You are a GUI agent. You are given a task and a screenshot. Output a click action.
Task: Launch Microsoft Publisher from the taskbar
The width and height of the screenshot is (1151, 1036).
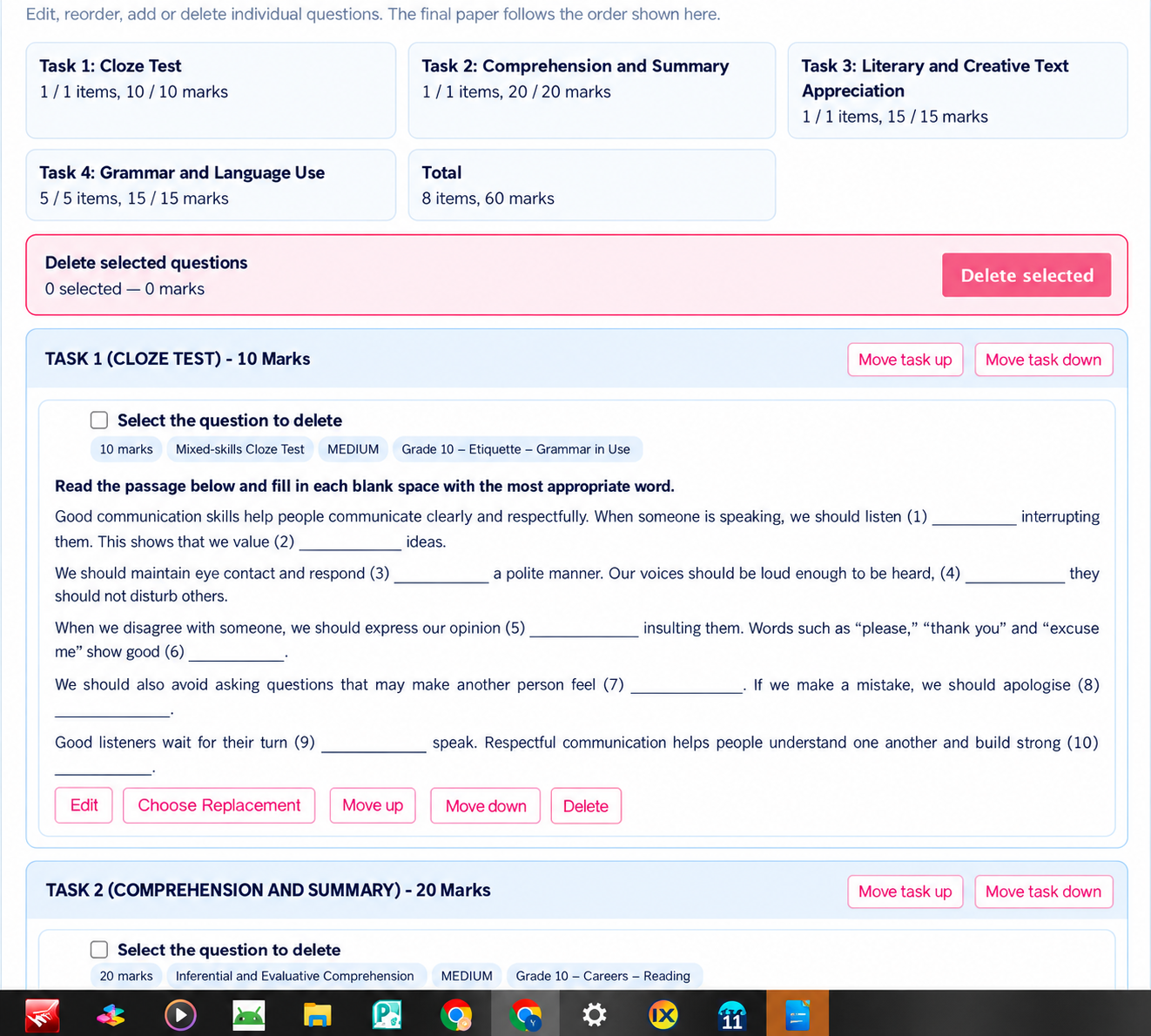[387, 1015]
